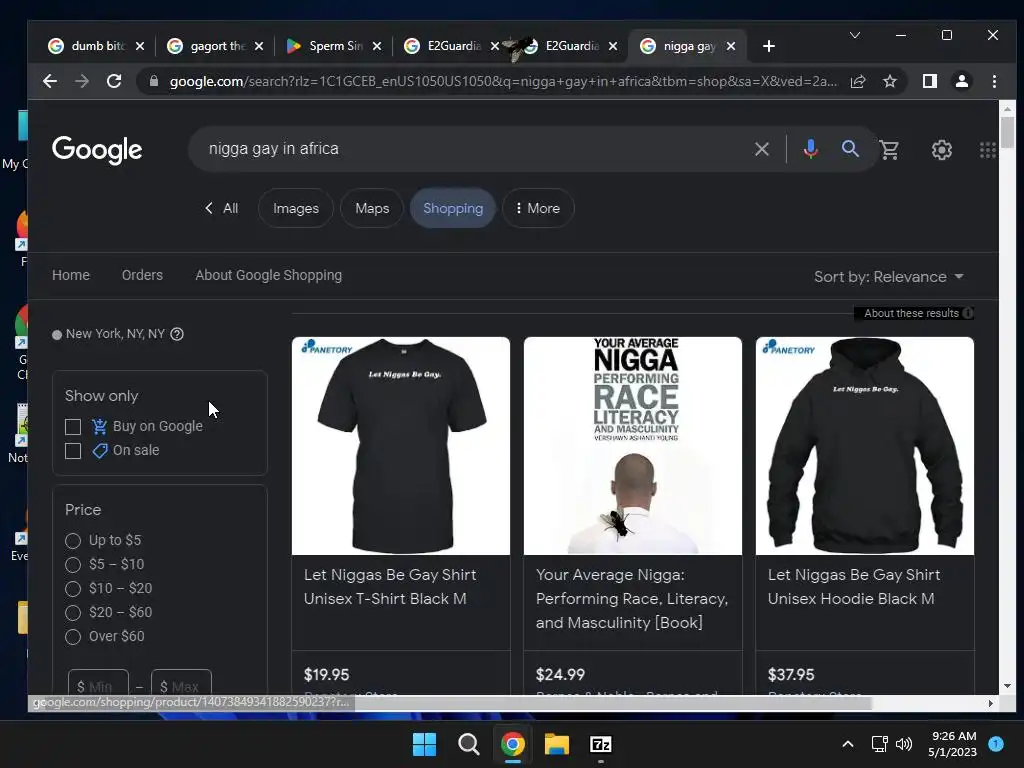Open Chrome's tab search chevron
The image size is (1024, 768).
point(854,35)
